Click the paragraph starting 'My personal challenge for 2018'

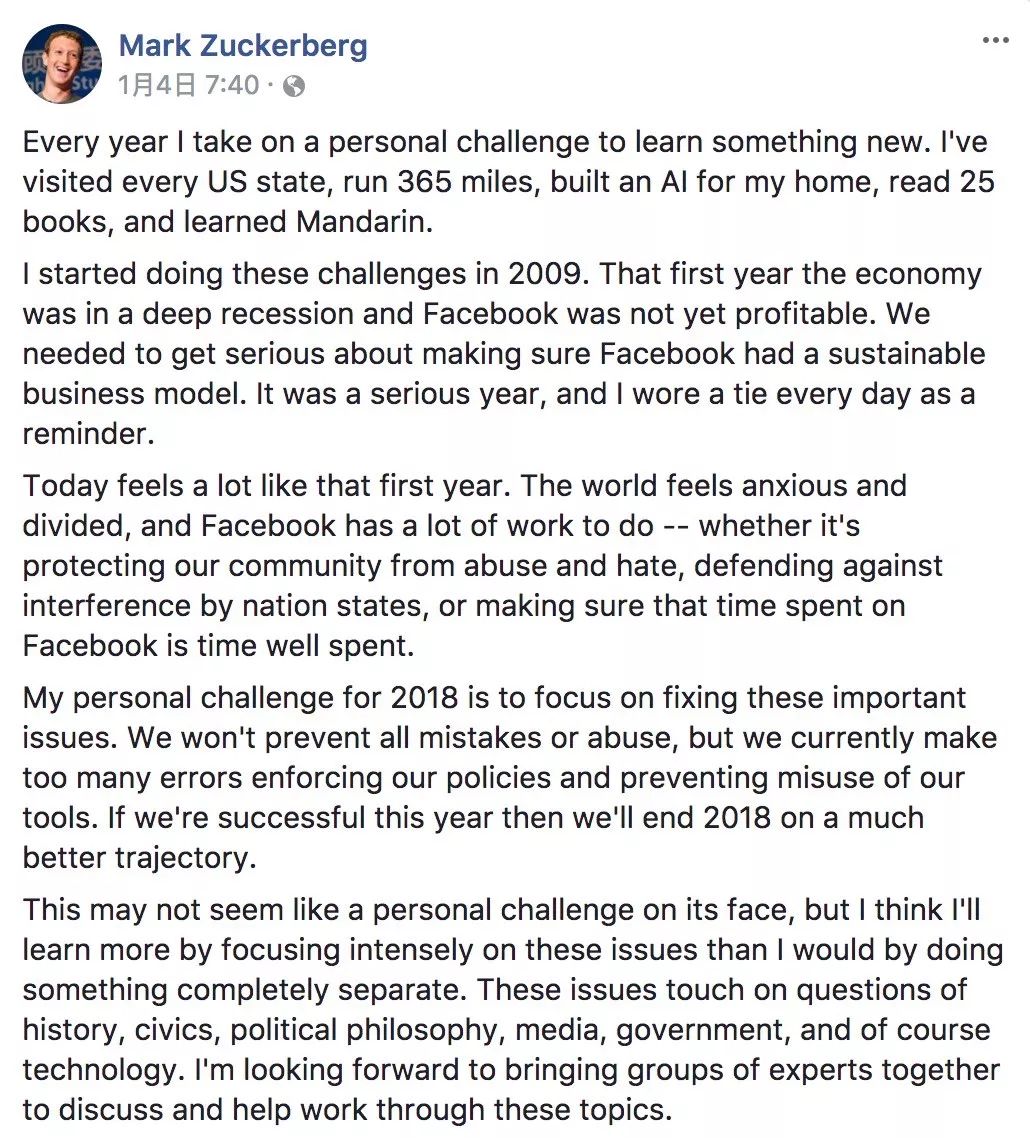pyautogui.click(x=510, y=777)
